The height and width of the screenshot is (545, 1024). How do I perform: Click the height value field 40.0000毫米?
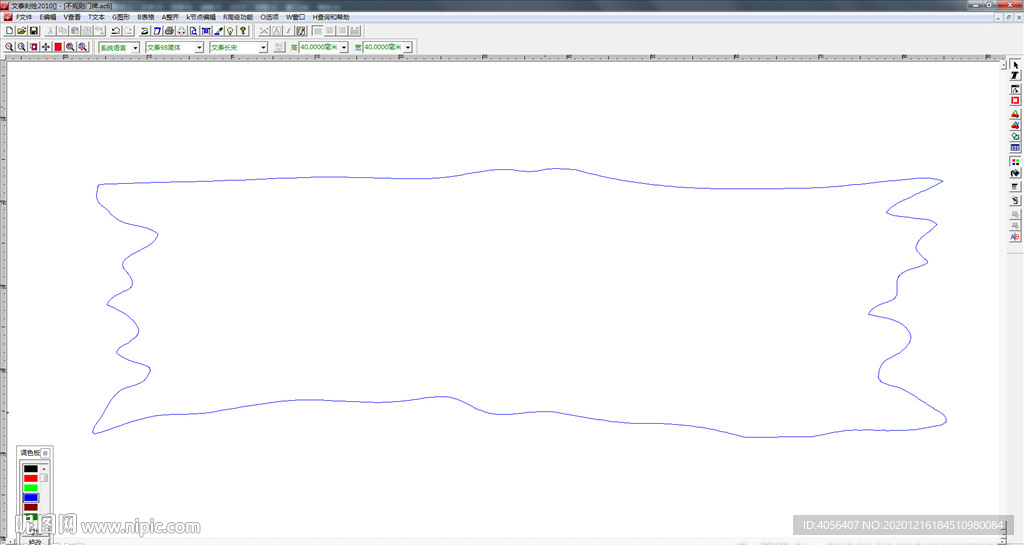tap(319, 47)
